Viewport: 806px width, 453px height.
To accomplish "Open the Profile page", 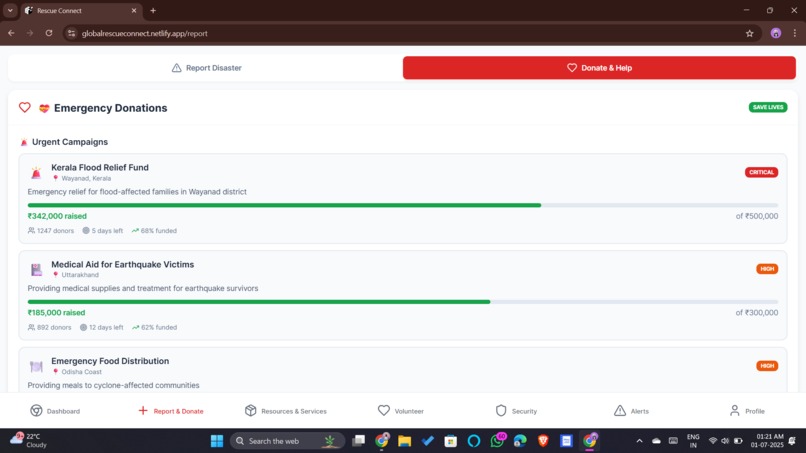I will [747, 411].
